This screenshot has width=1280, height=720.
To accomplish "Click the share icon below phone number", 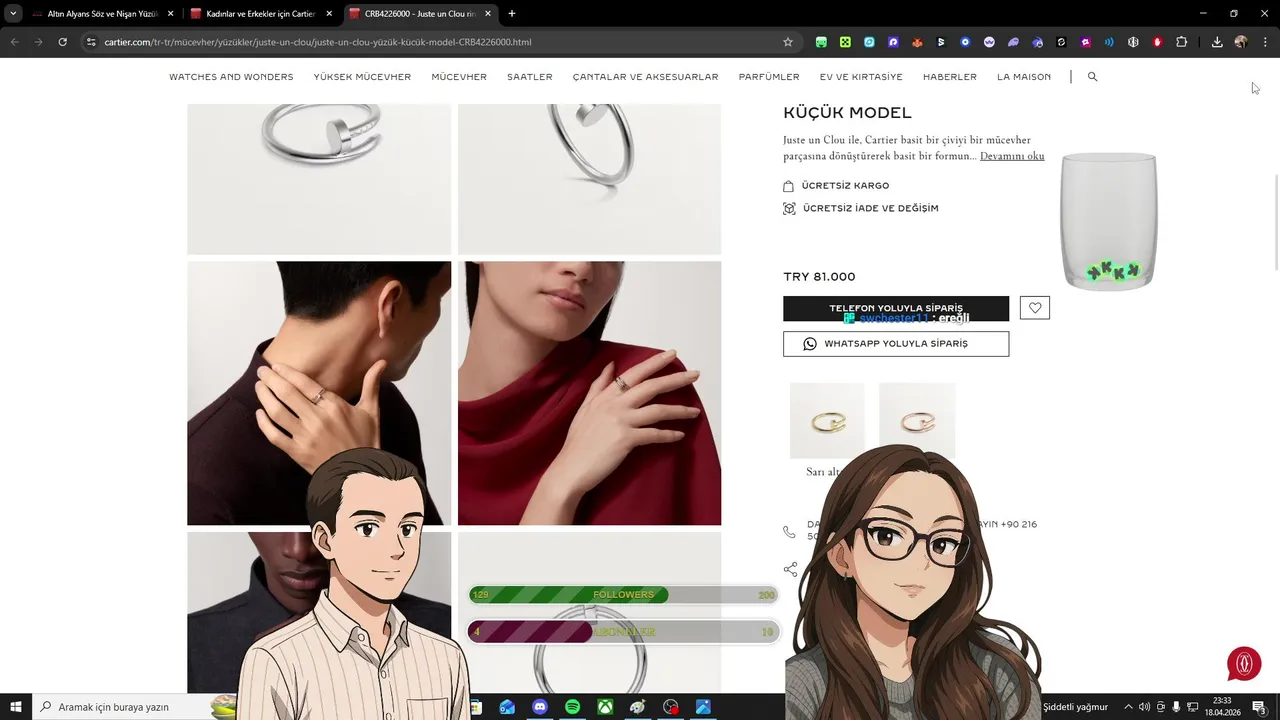I will (x=790, y=569).
